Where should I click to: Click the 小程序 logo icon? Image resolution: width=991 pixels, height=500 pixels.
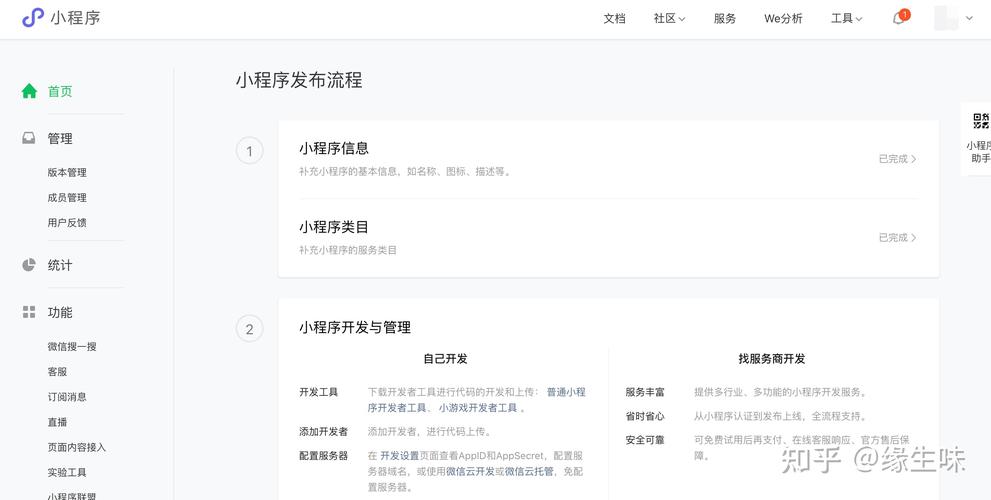tap(33, 18)
